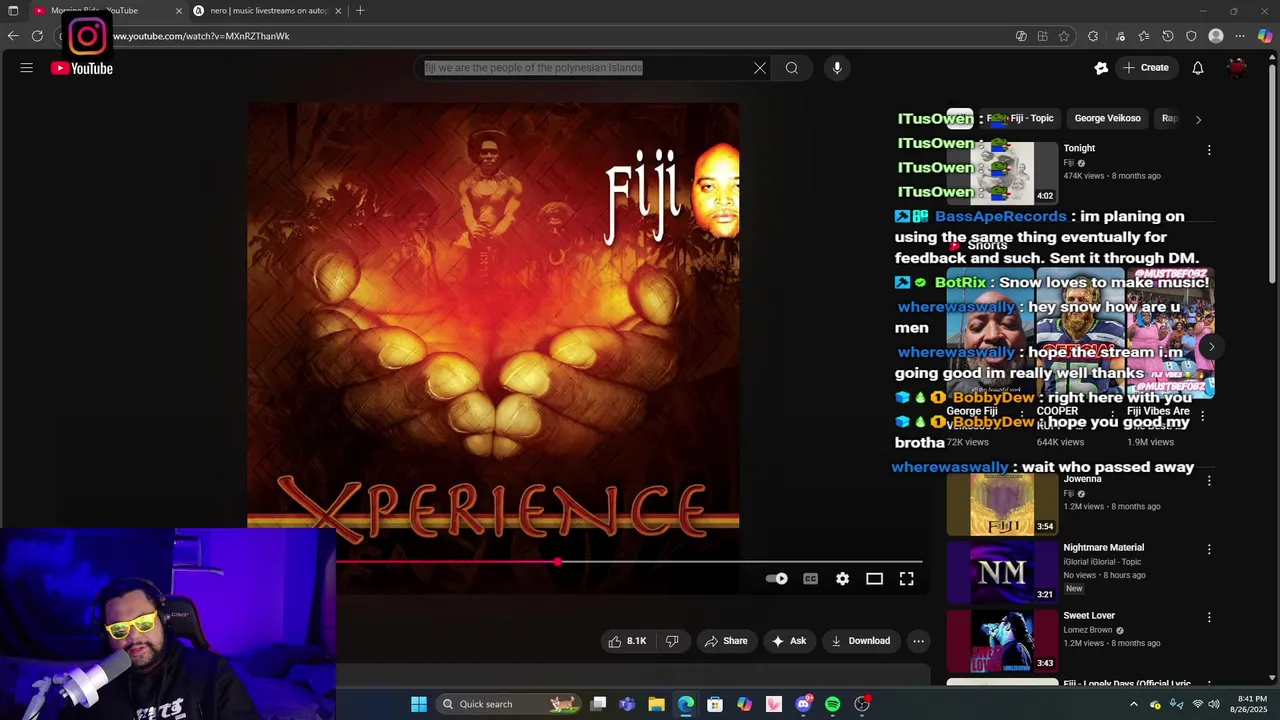
Task: Show next filter chips arrow
Action: [x=1198, y=119]
